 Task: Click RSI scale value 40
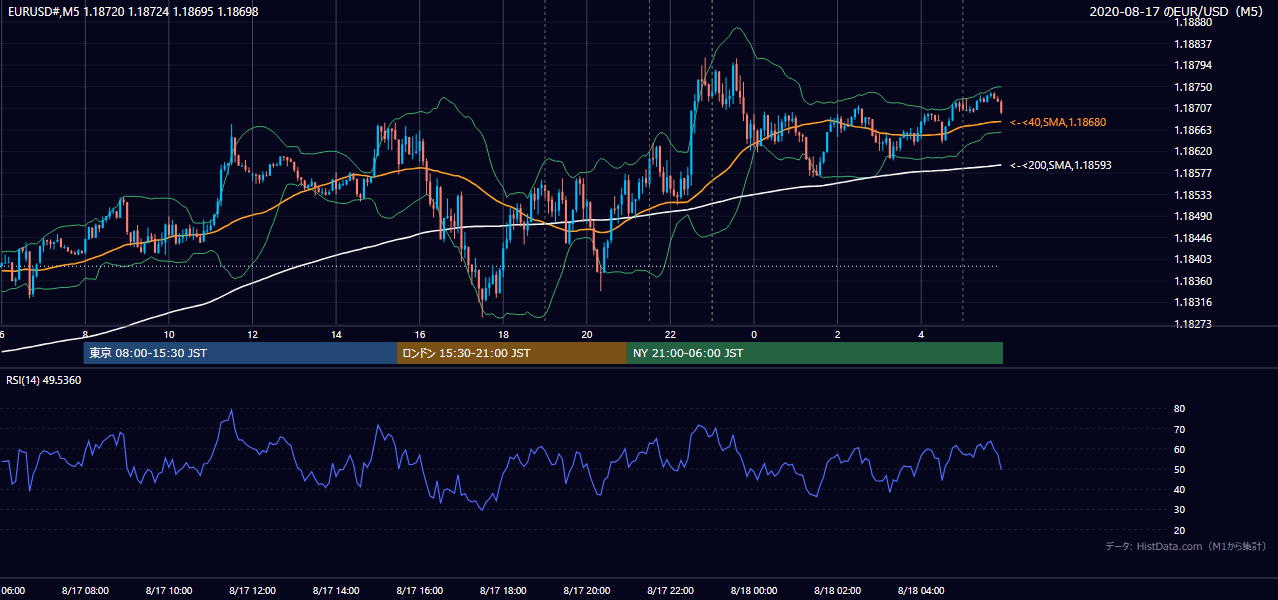[x=1180, y=489]
